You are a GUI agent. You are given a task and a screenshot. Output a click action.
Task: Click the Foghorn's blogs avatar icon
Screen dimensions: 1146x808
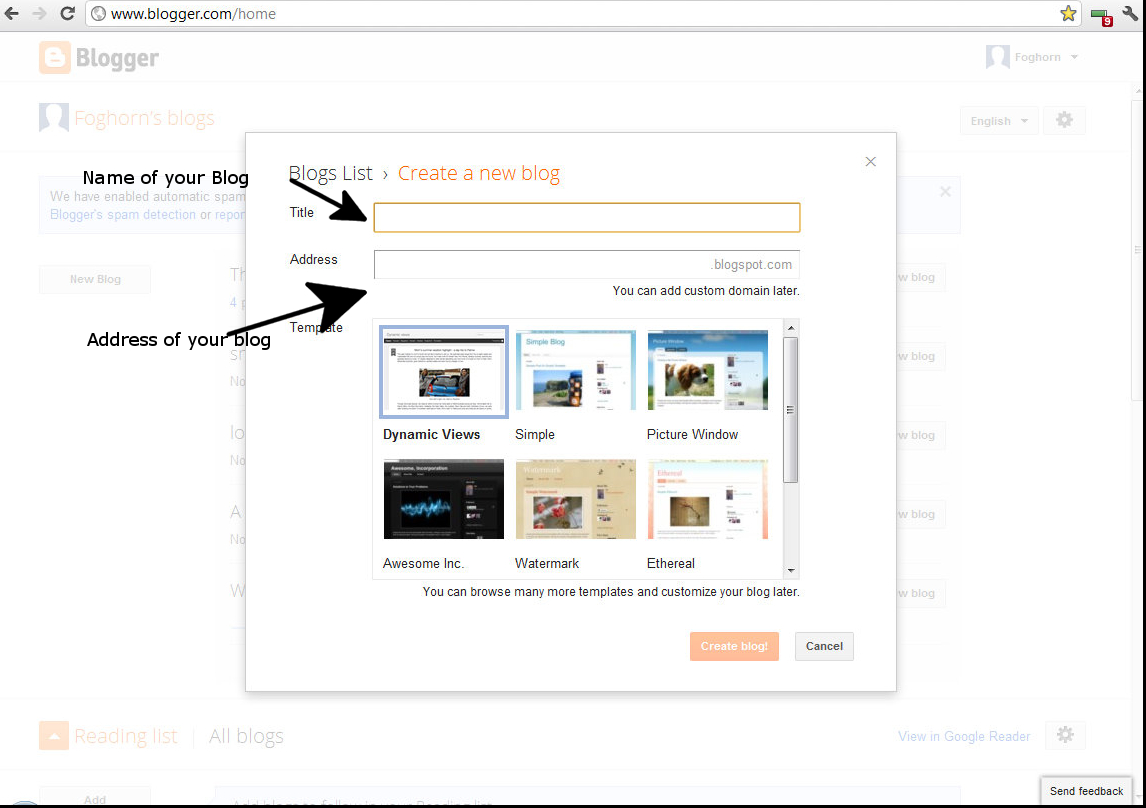point(54,117)
